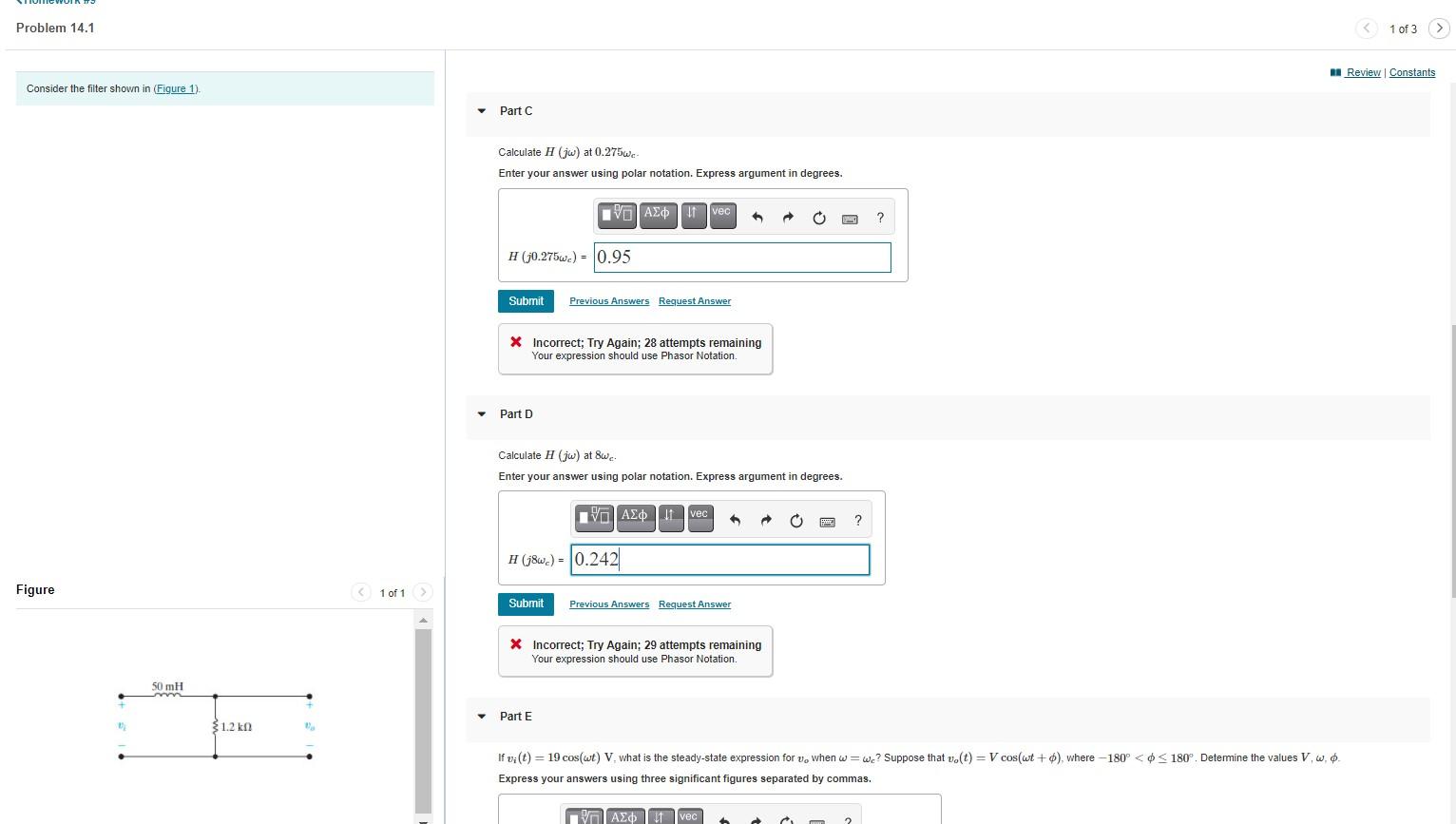Request Answer for Part D
The image size is (1456, 824).
pos(695,604)
